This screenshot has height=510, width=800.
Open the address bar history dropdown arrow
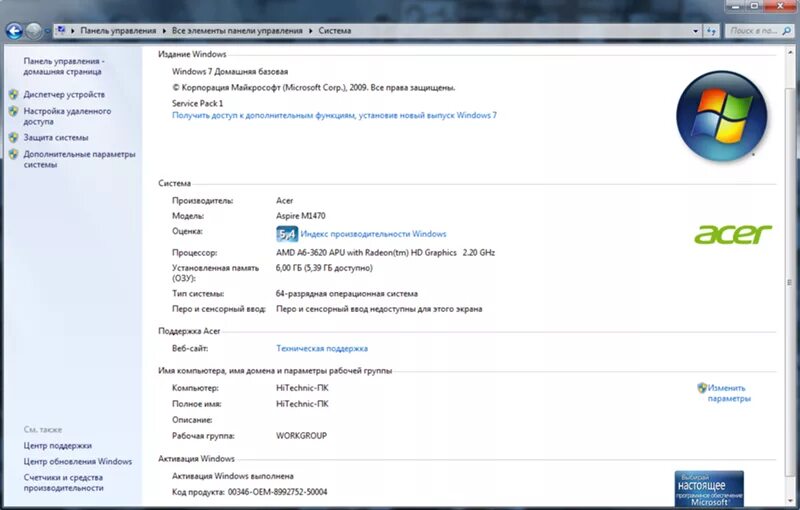pos(695,31)
